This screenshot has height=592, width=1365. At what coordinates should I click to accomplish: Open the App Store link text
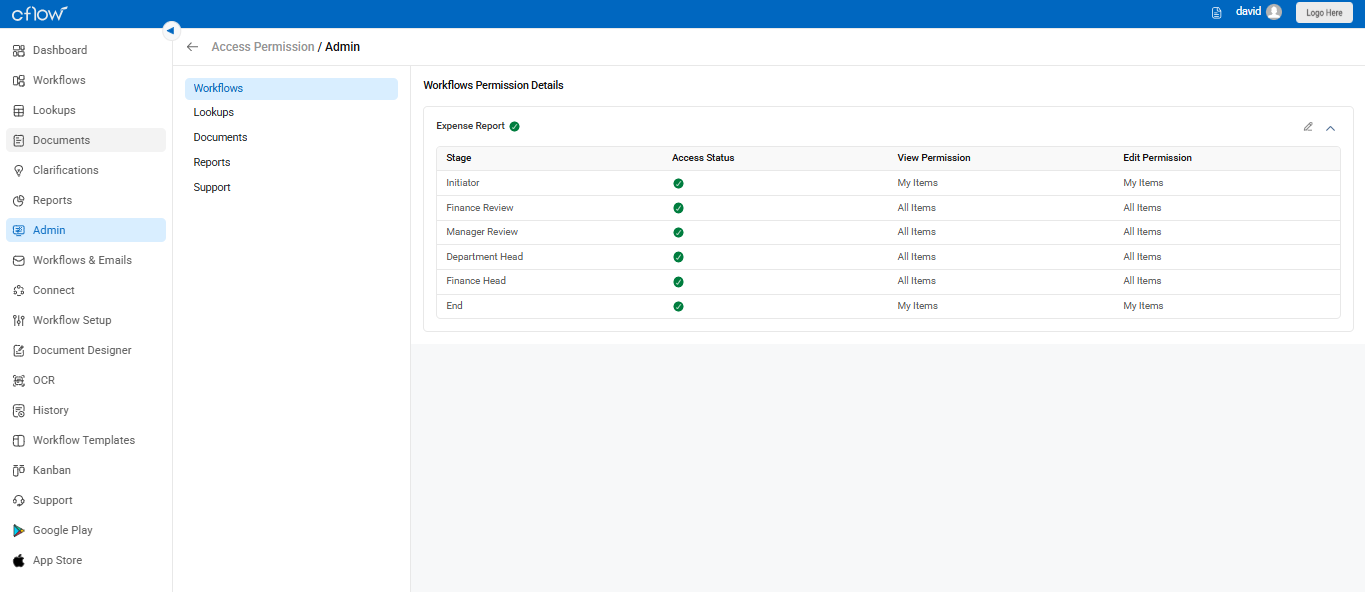click(57, 560)
